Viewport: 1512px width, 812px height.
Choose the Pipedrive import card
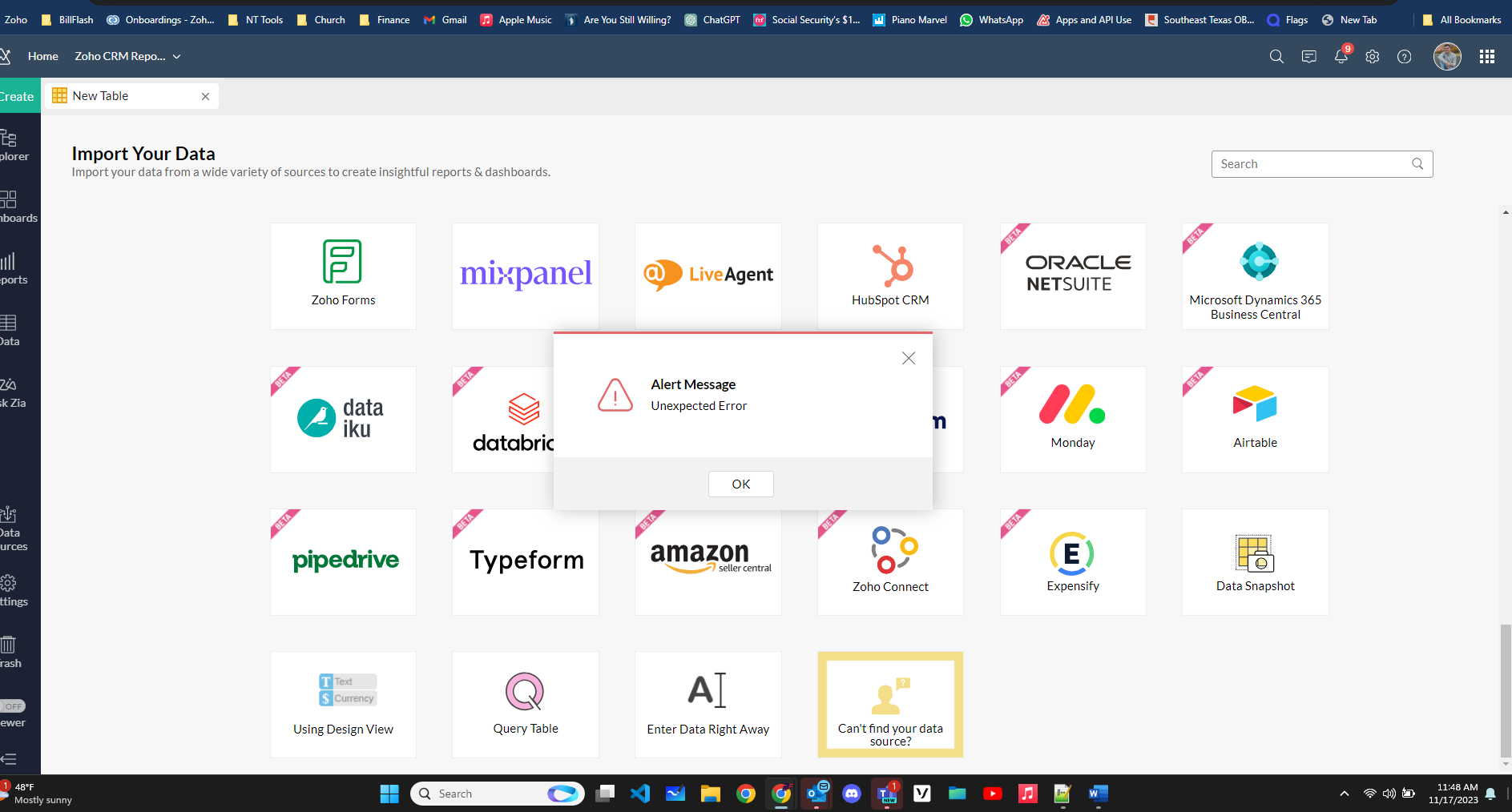[x=343, y=562]
